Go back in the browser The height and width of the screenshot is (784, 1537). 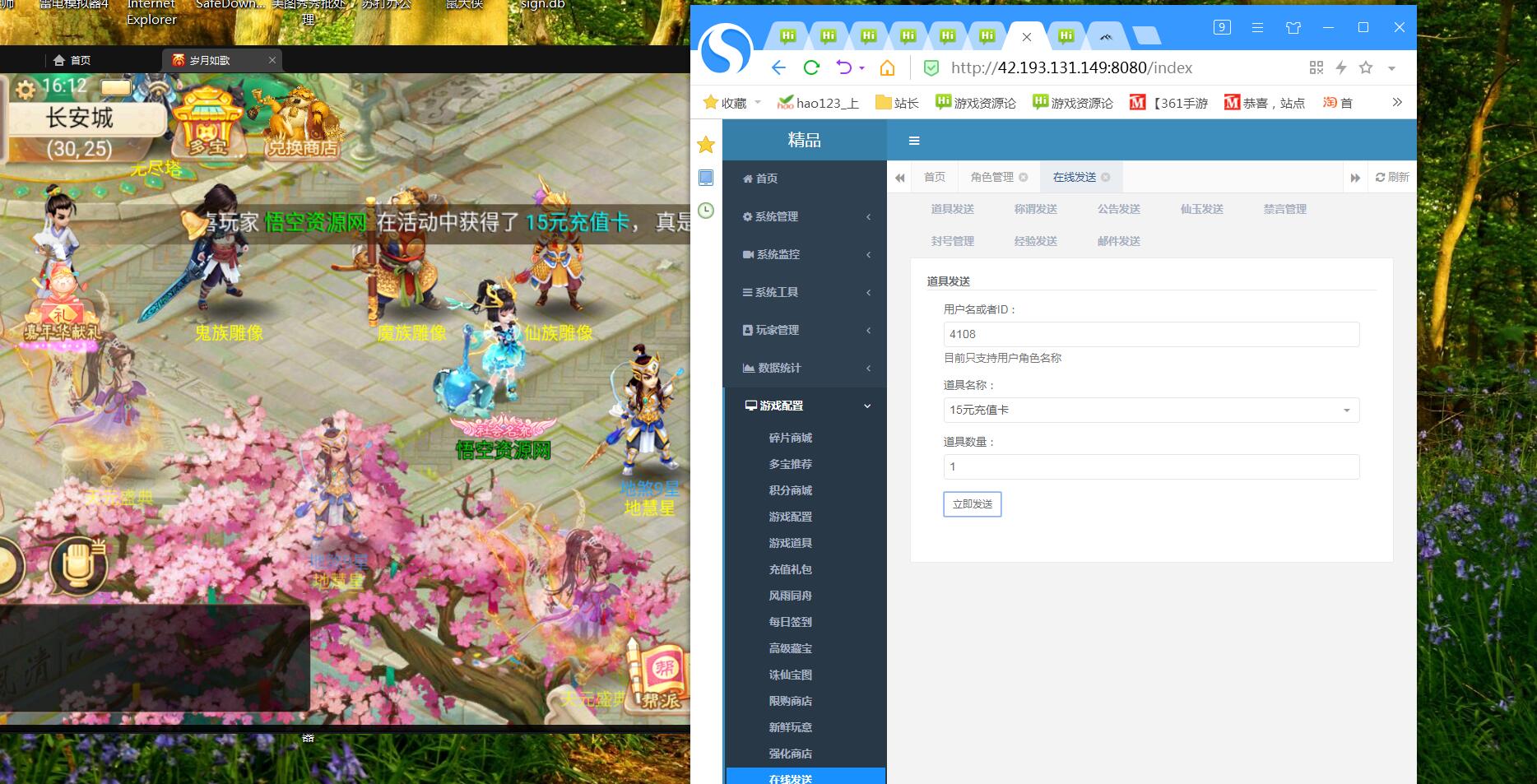(778, 67)
